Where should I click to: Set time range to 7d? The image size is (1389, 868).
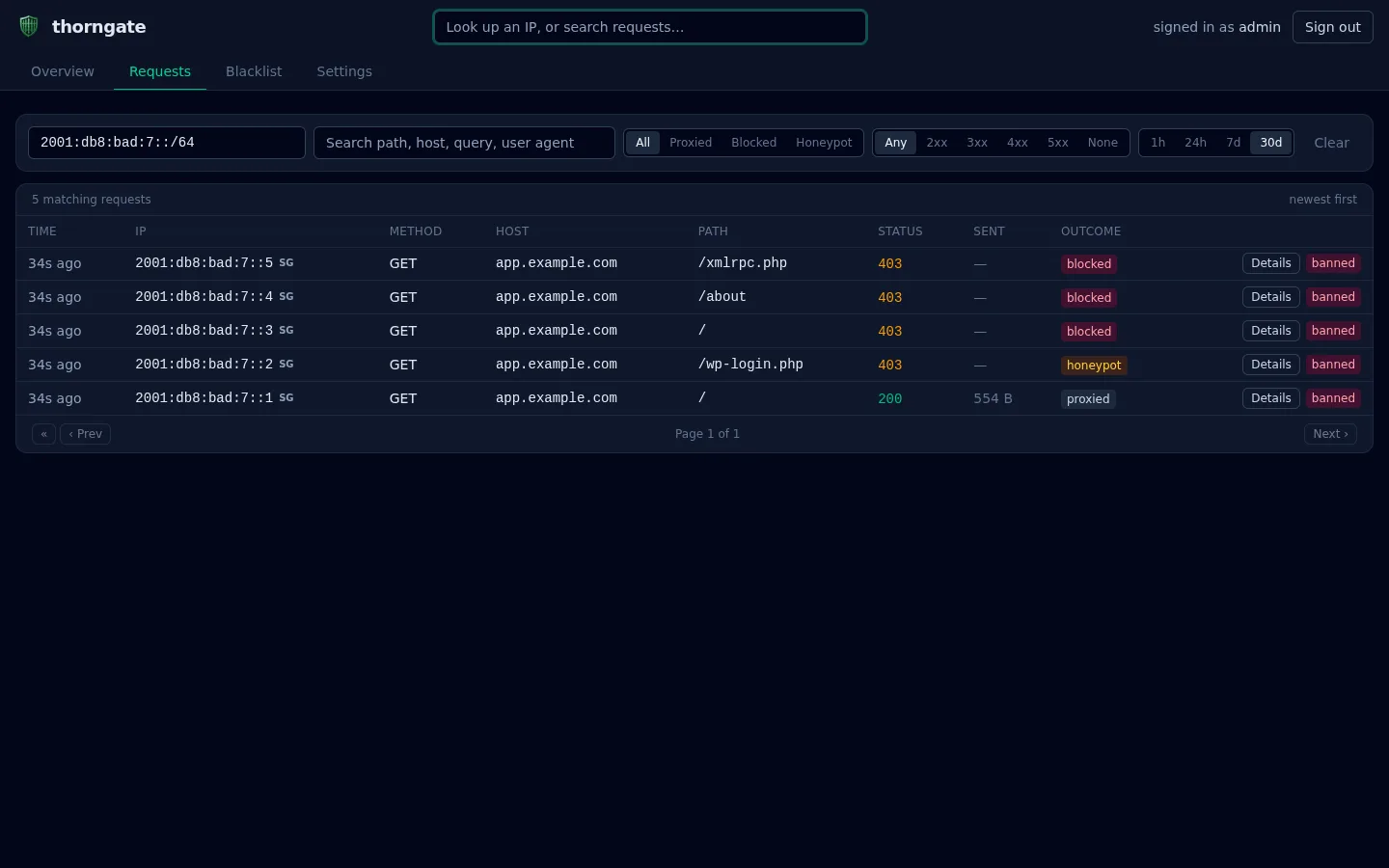click(1233, 143)
